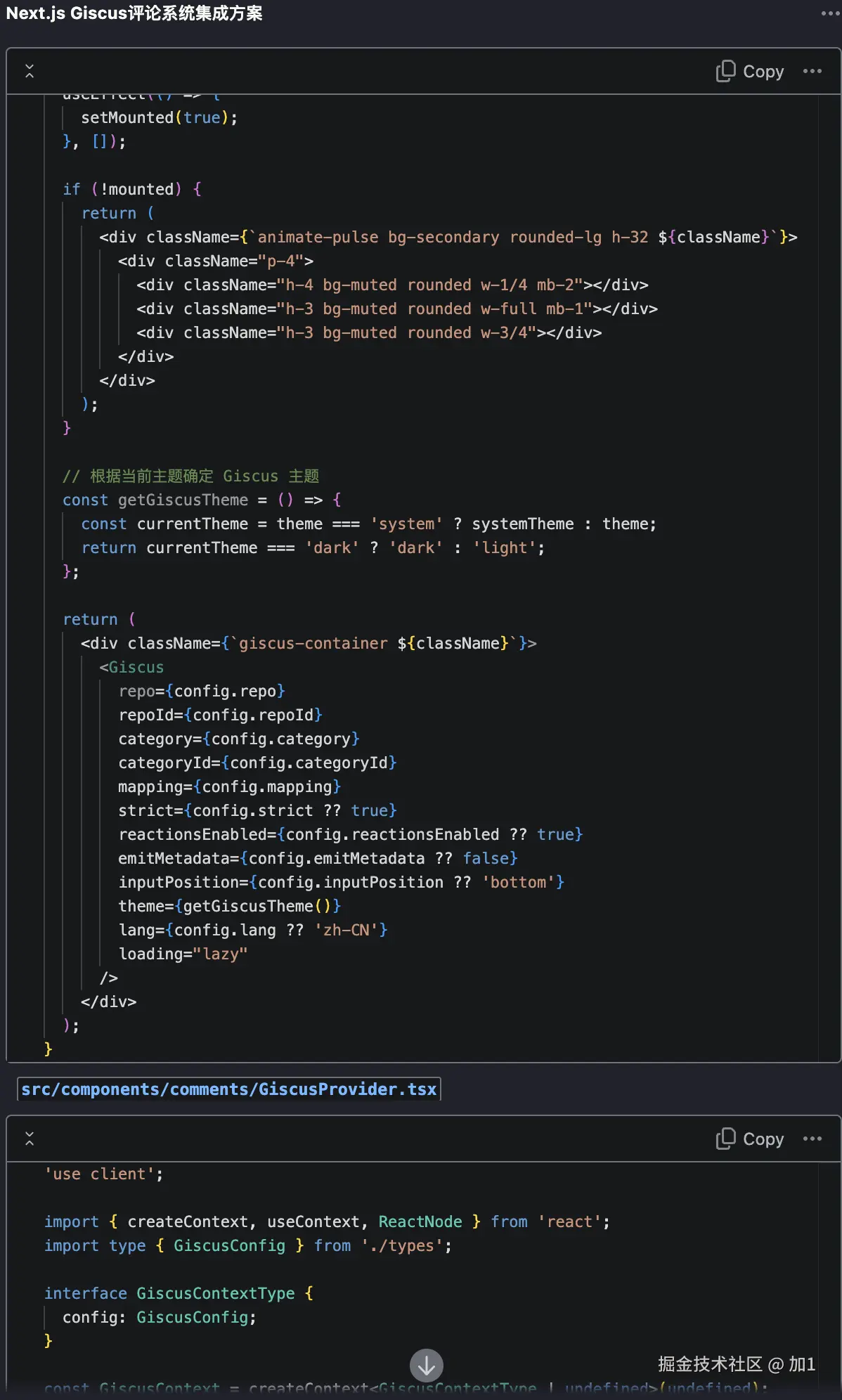Click the import from 'react' line
The image size is (842, 1400).
click(x=328, y=1221)
